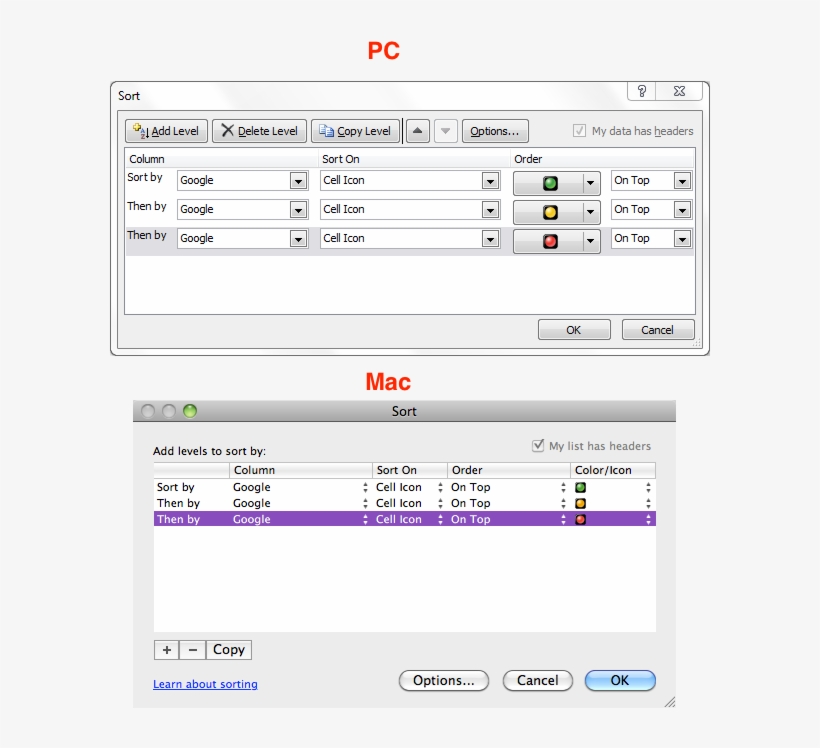
Task: Click the green zoom button on Mac window
Action: click(x=190, y=410)
